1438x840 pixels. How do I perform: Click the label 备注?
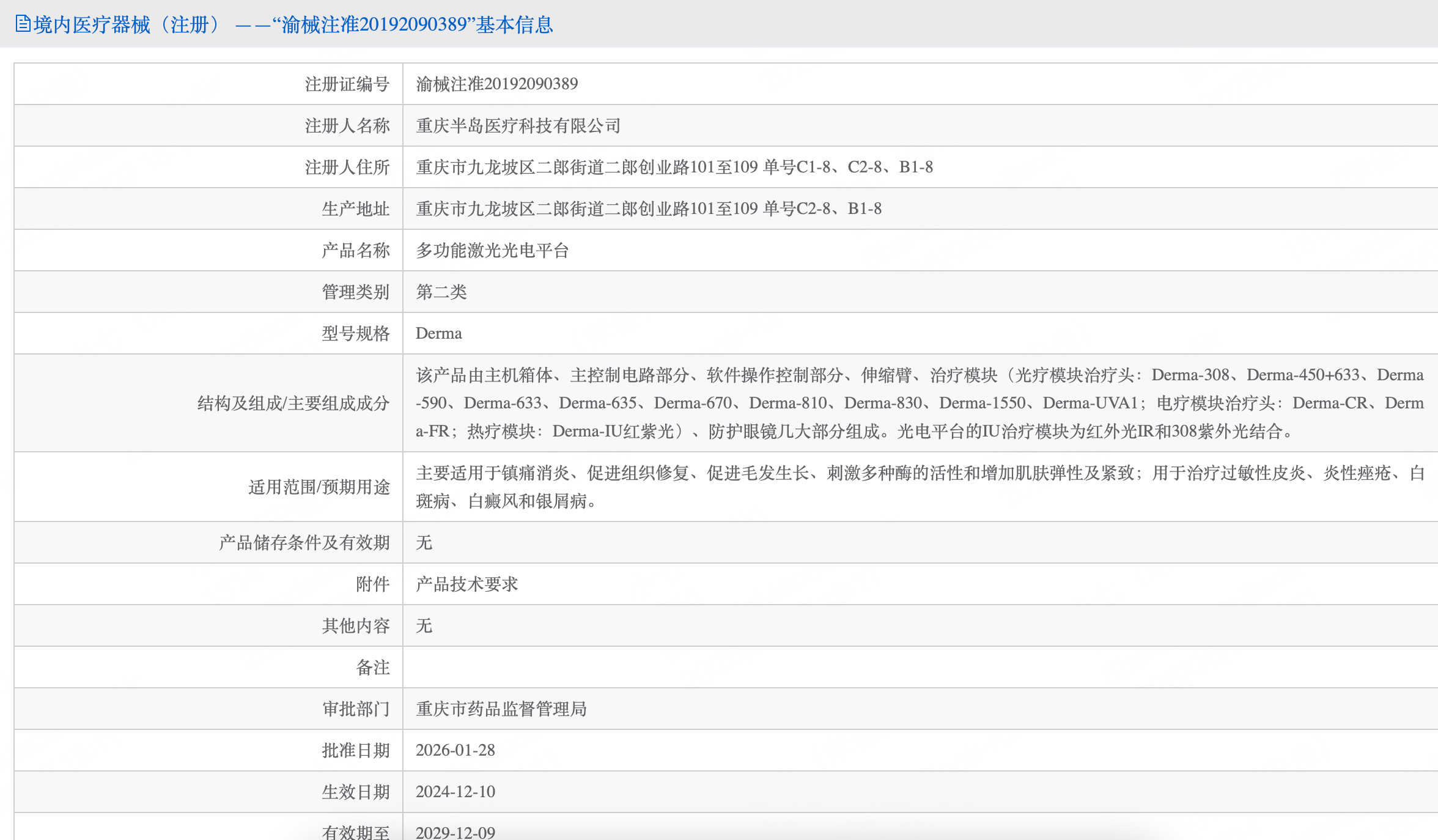tap(373, 667)
